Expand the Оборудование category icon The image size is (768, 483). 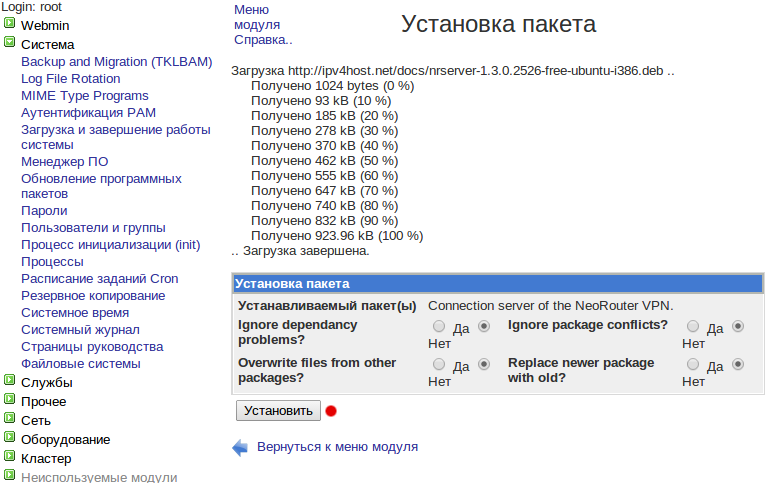coord(9,437)
